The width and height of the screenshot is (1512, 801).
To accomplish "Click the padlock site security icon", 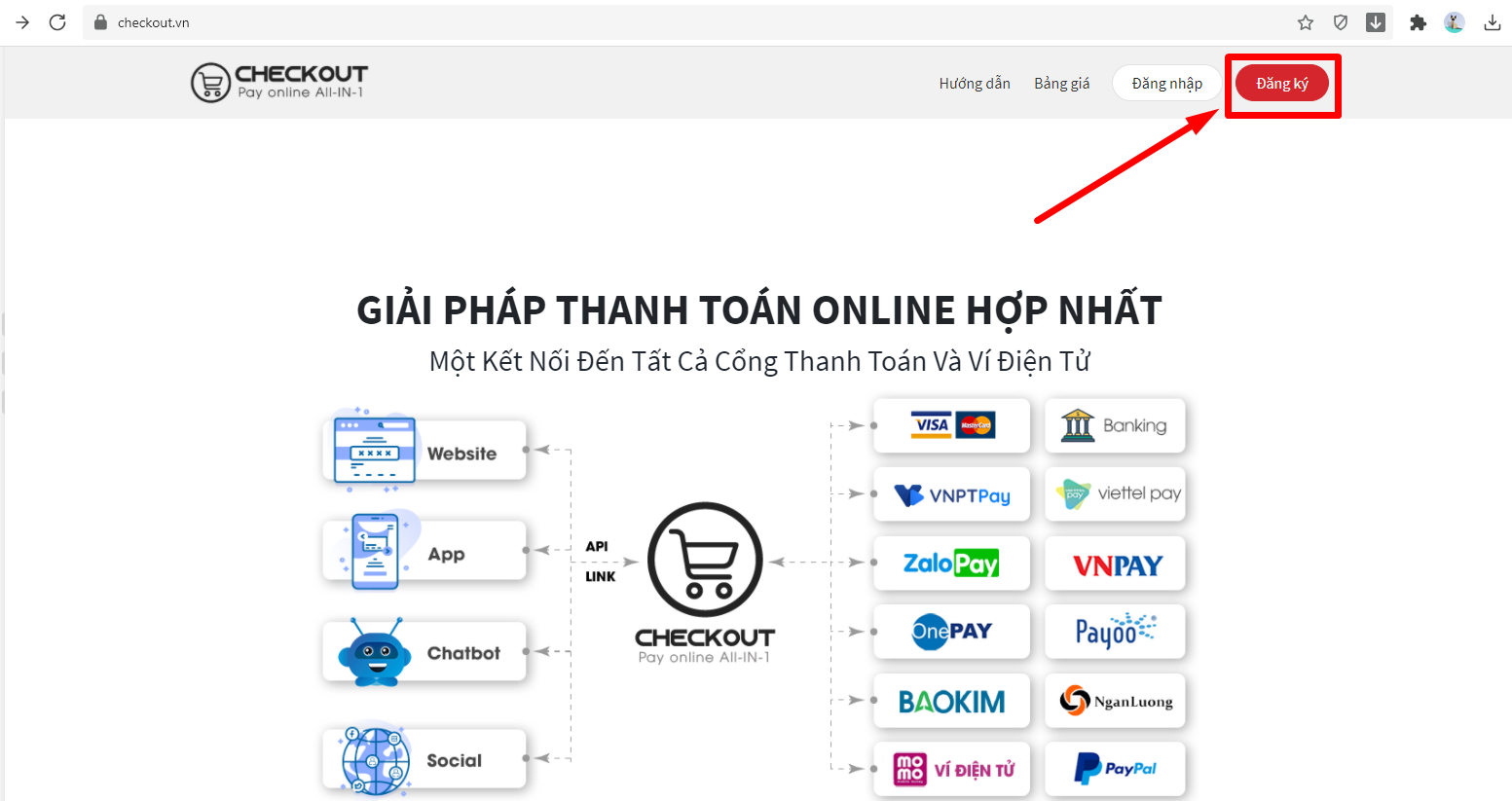I will point(99,22).
